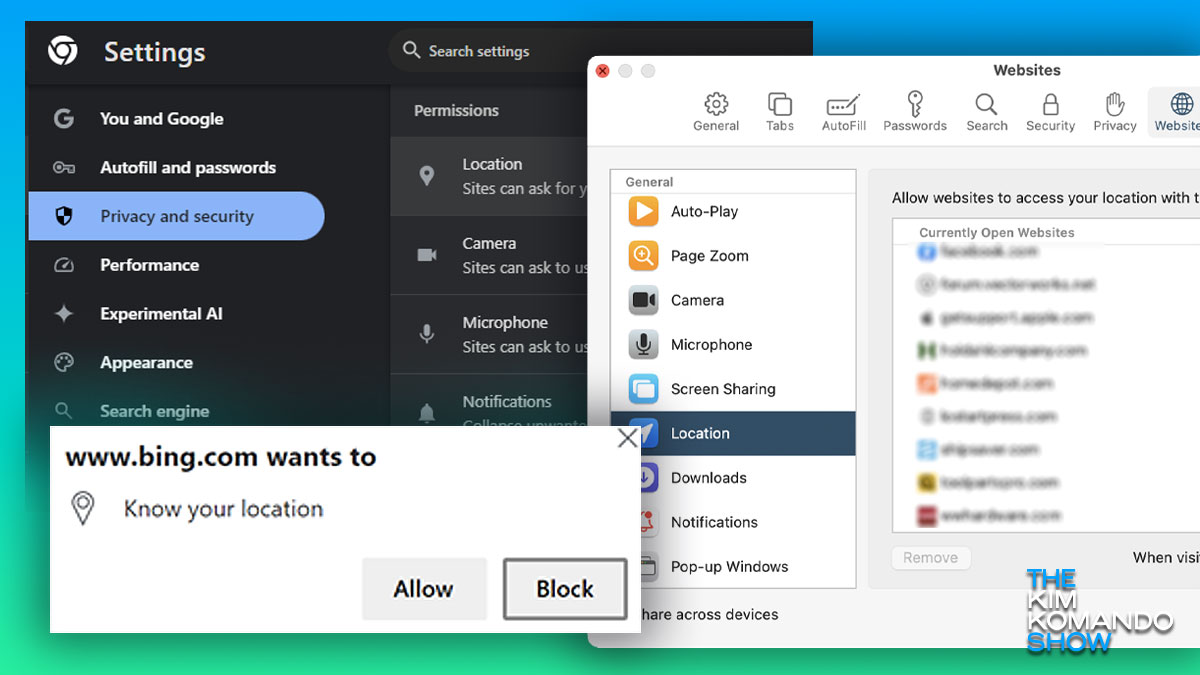
Task: Open the Privacy hand icon pane
Action: (x=1115, y=111)
